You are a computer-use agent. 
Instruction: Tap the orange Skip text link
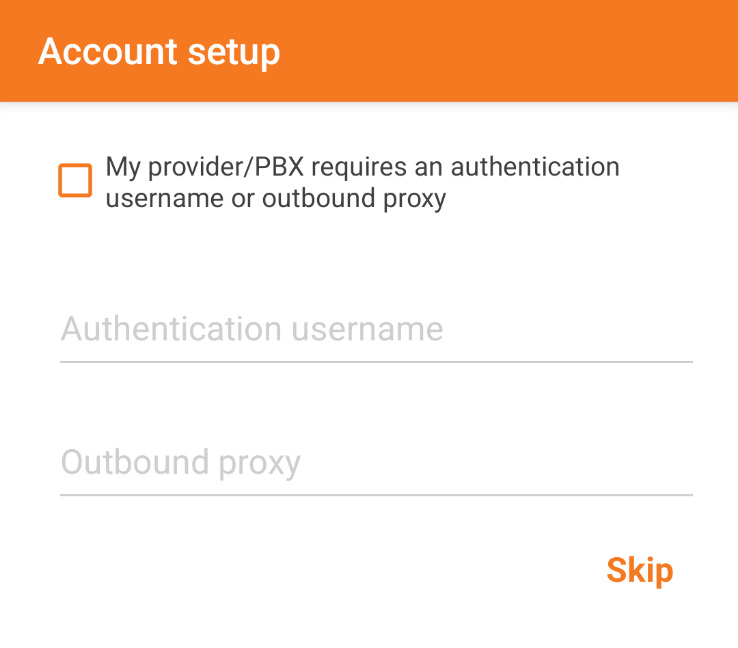(x=639, y=570)
